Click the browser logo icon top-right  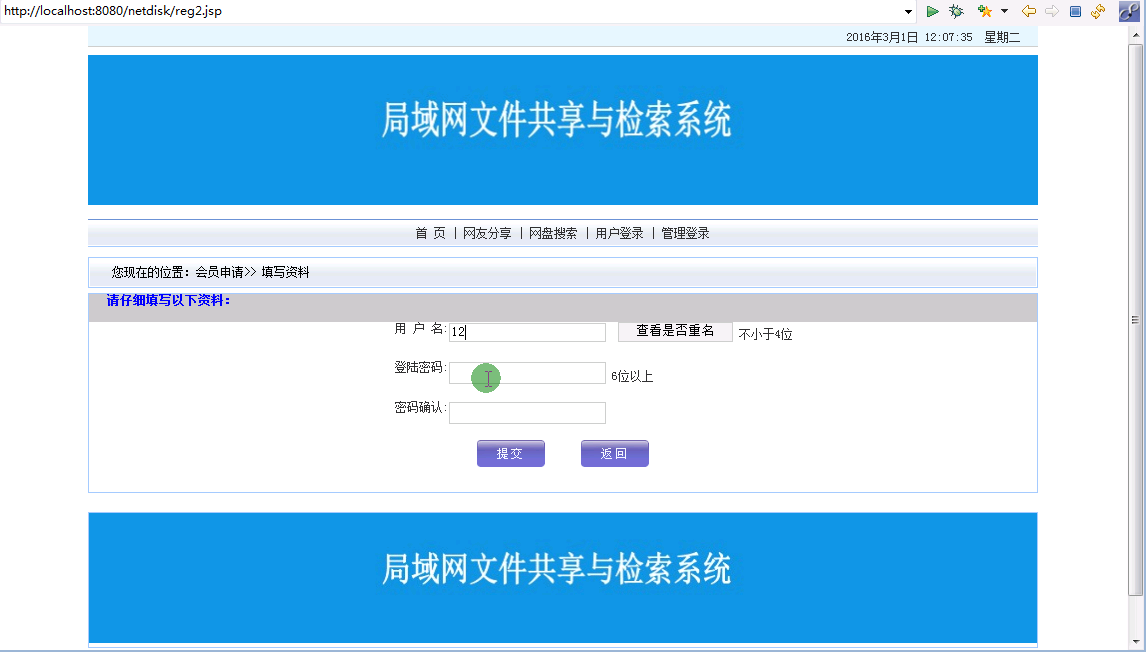tap(1130, 12)
